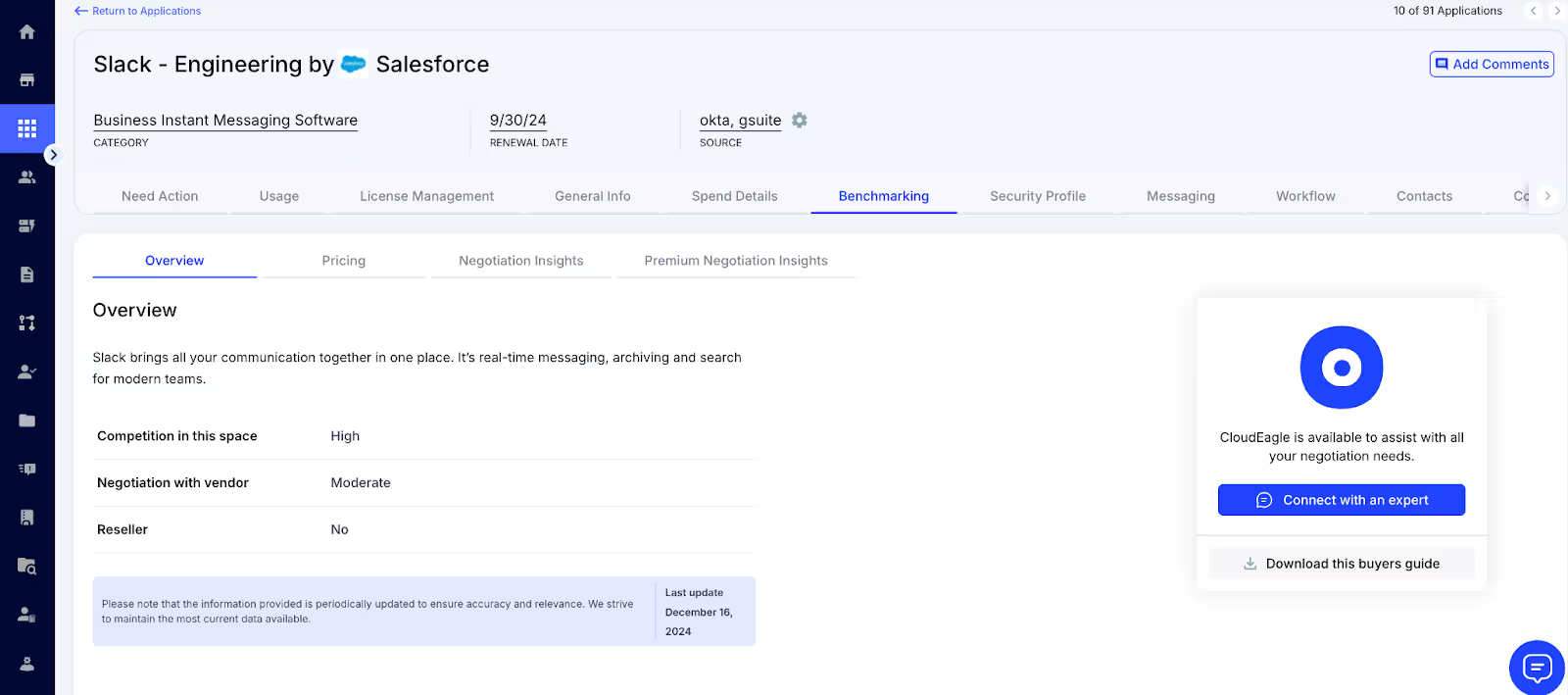This screenshot has width=1568, height=695.
Task: Click the Competition value 'High'
Action: pos(345,436)
